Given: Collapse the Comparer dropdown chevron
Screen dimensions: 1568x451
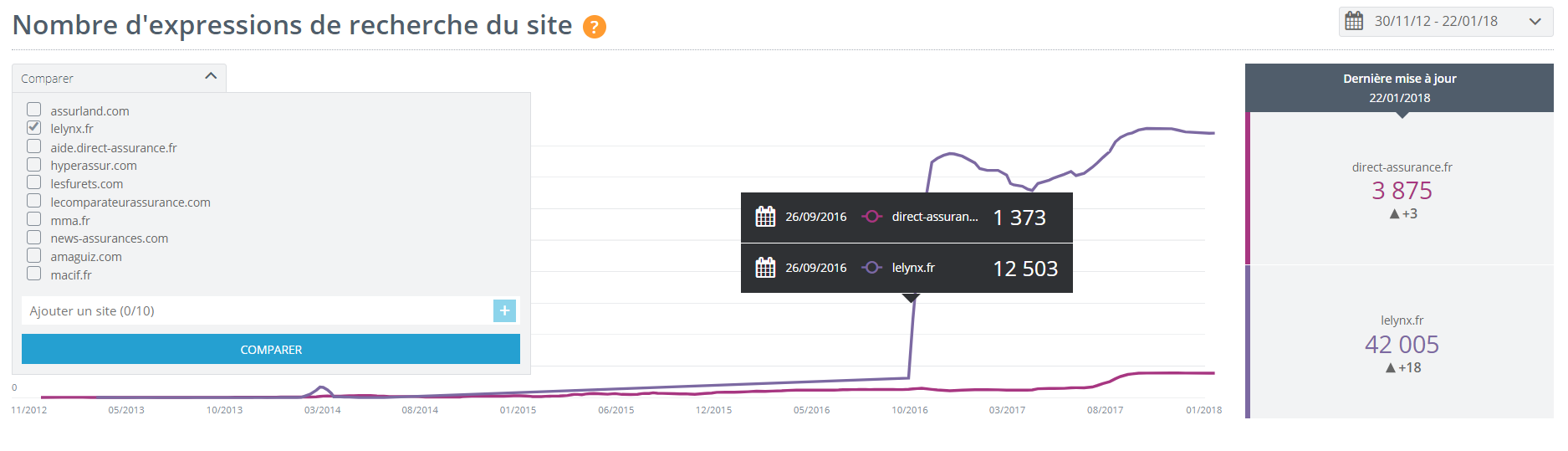Looking at the screenshot, I should point(211,76).
